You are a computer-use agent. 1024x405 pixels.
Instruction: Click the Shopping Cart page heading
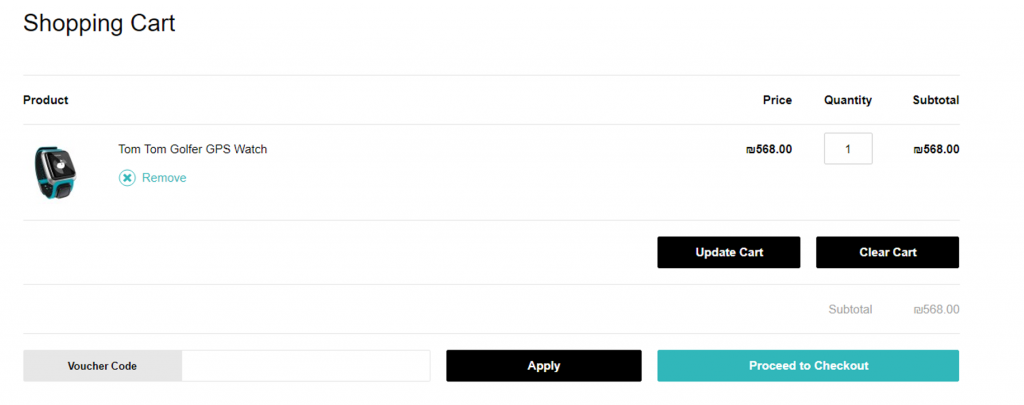99,23
